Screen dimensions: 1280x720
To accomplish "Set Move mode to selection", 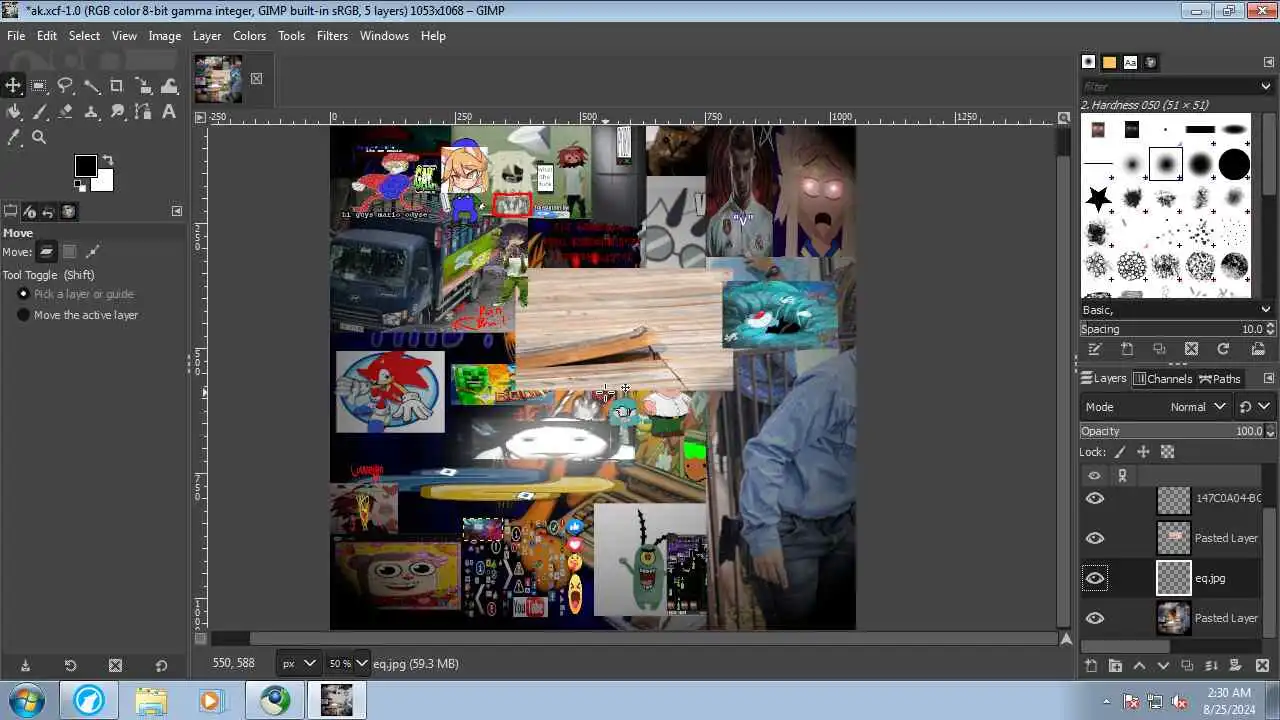I will point(70,251).
